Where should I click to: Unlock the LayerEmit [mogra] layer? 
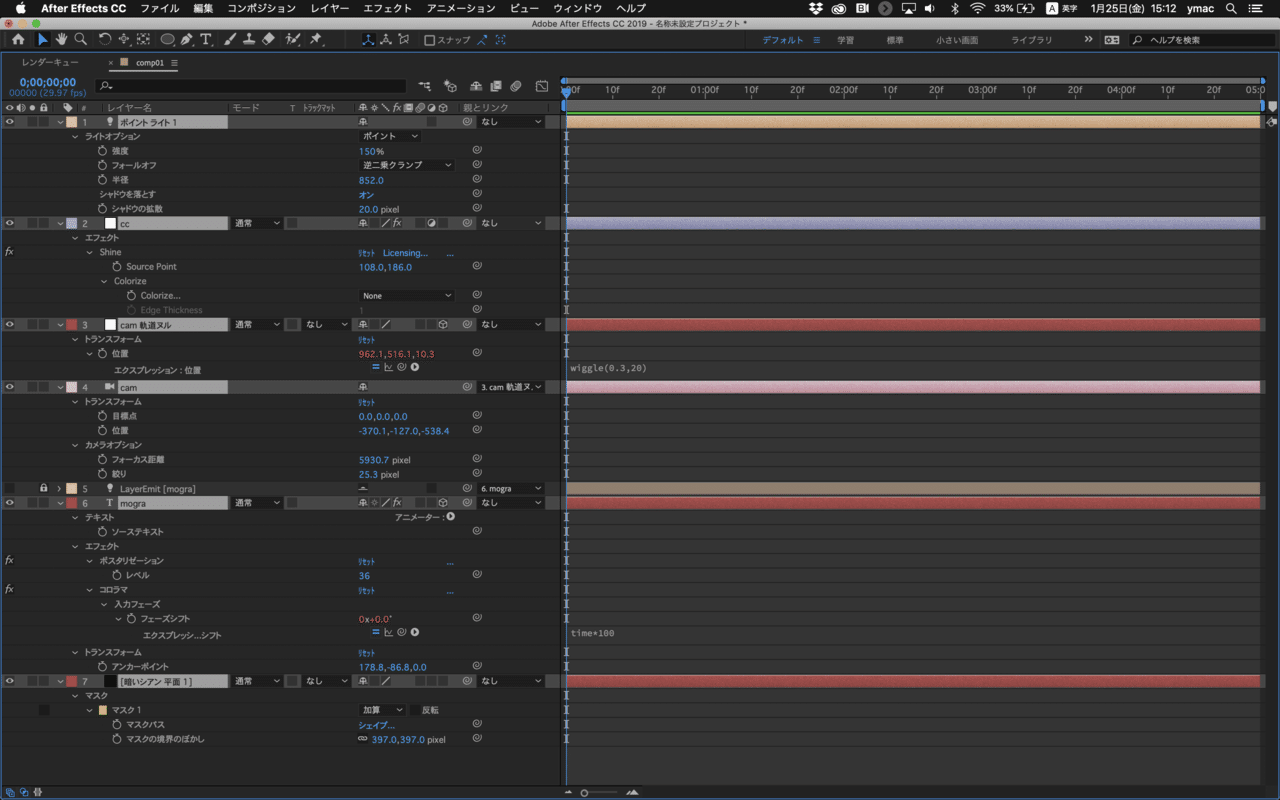pos(43,488)
